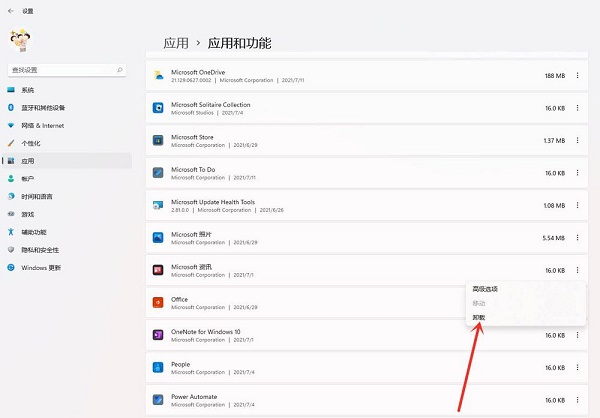This screenshot has height=418, width=600.
Task: Open three-dot menu for Microsoft To Do
Action: coord(577,173)
